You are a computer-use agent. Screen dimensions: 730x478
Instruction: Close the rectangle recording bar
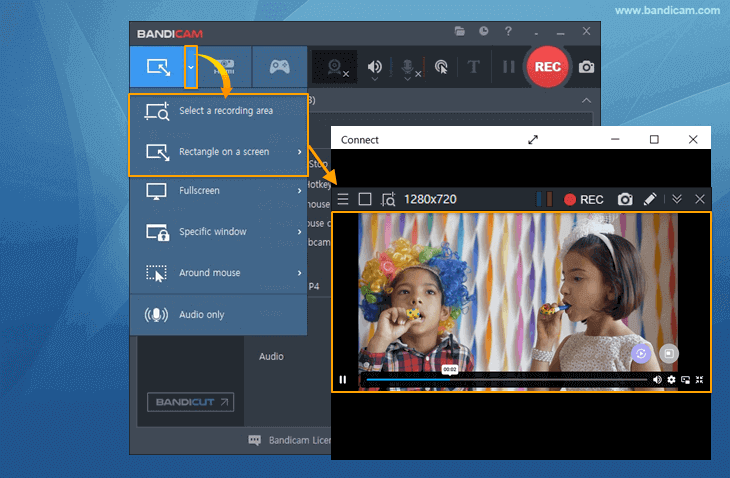(x=700, y=199)
